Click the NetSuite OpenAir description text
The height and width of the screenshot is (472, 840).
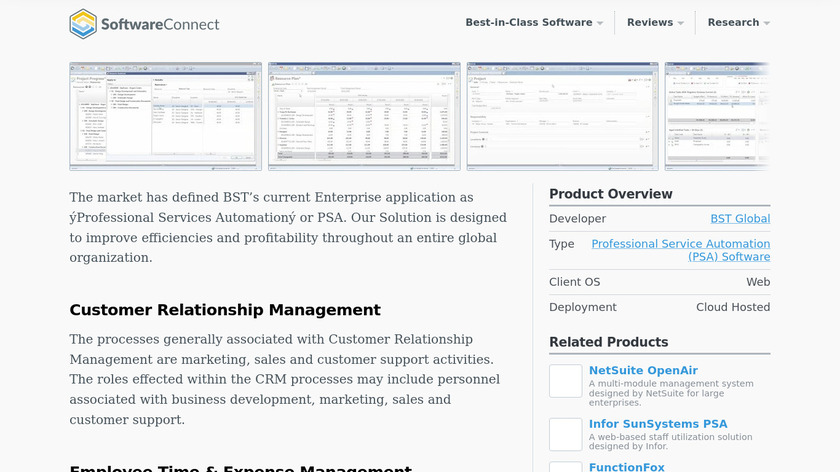(x=670, y=390)
